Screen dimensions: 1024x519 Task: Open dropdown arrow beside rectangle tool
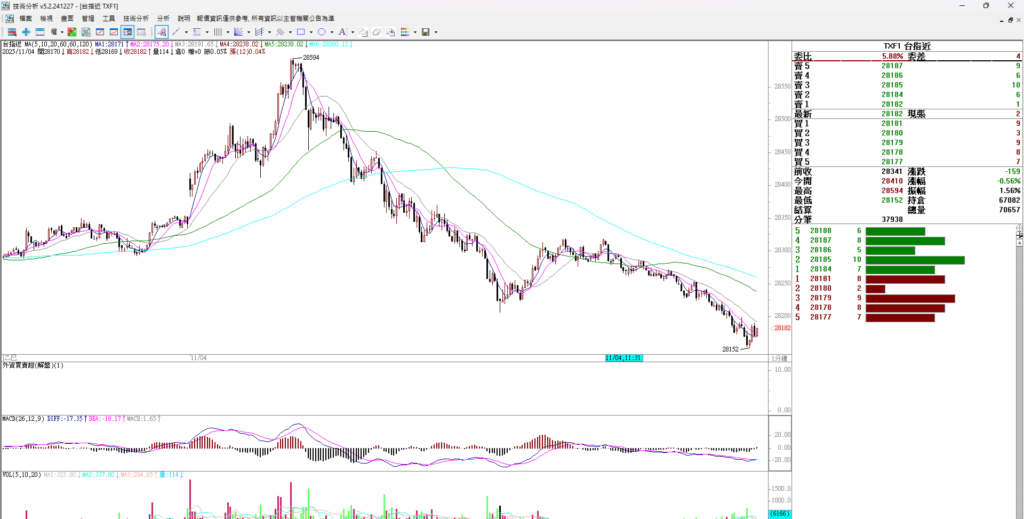click(311, 32)
